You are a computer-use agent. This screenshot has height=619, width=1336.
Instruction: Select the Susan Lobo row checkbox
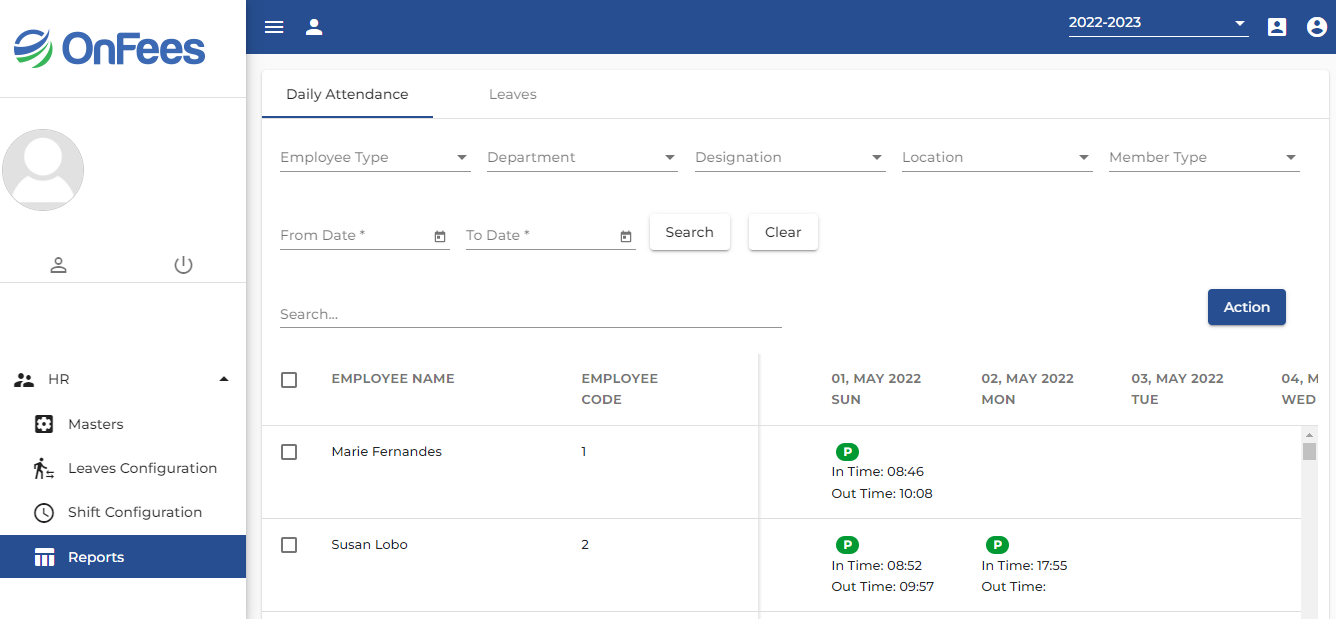click(x=289, y=545)
